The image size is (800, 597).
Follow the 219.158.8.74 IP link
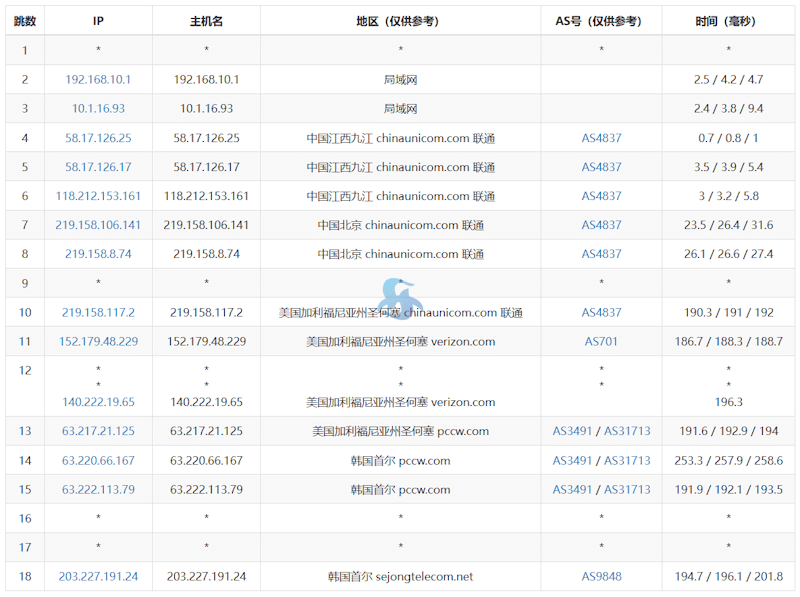98,254
